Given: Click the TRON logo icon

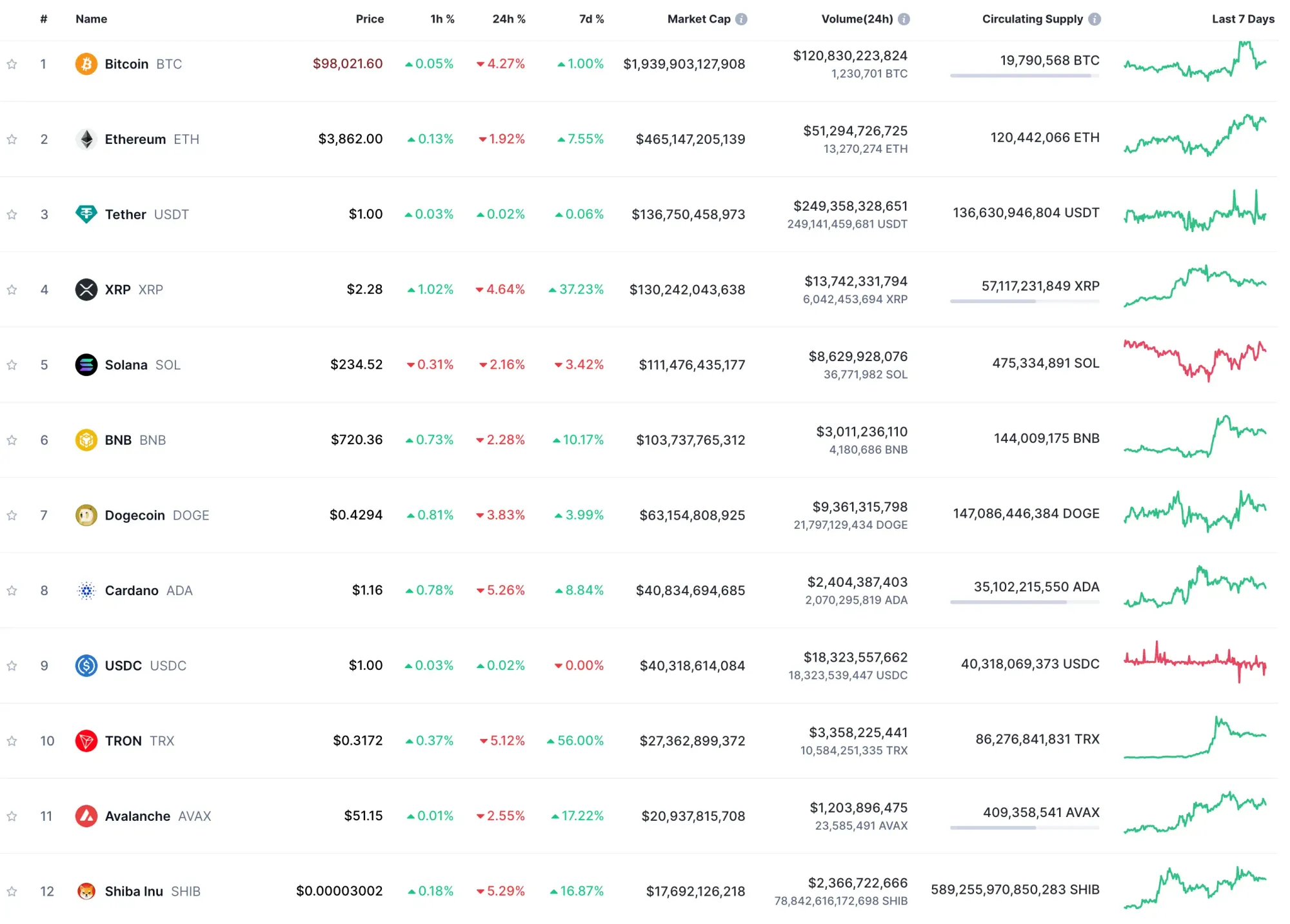Looking at the screenshot, I should click(86, 741).
